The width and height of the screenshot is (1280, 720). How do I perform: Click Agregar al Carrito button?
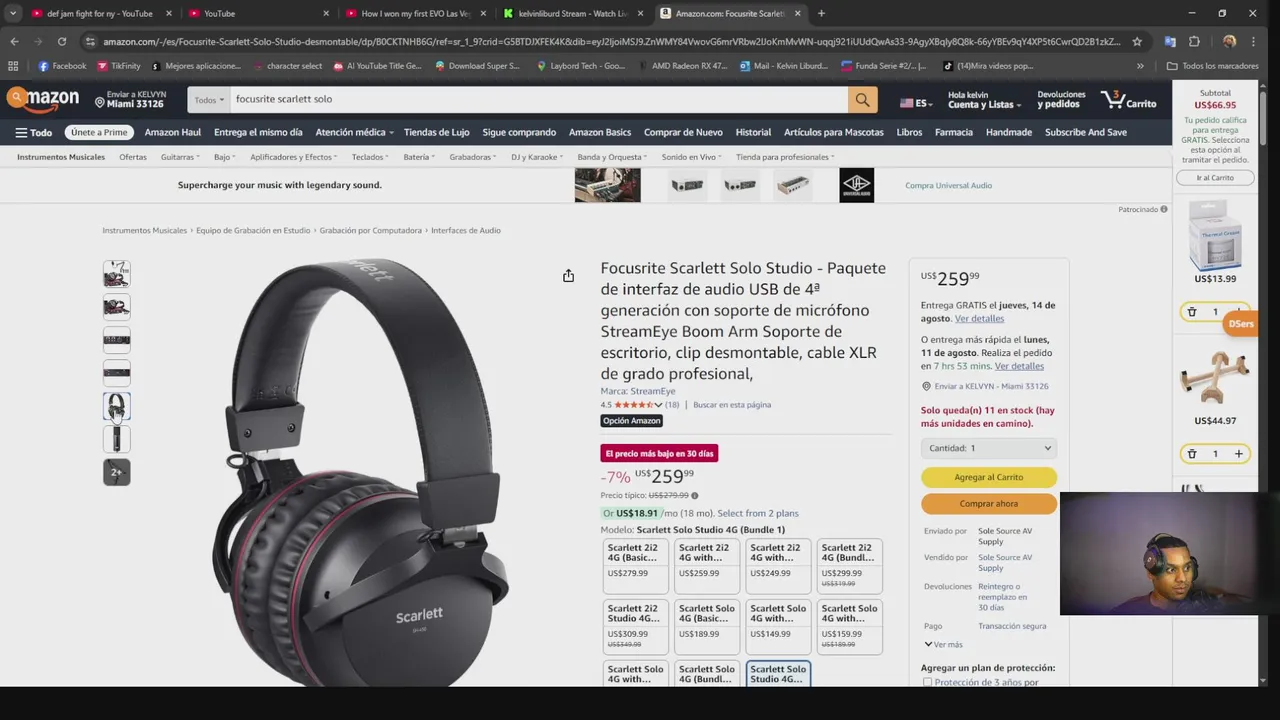pyautogui.click(x=988, y=477)
